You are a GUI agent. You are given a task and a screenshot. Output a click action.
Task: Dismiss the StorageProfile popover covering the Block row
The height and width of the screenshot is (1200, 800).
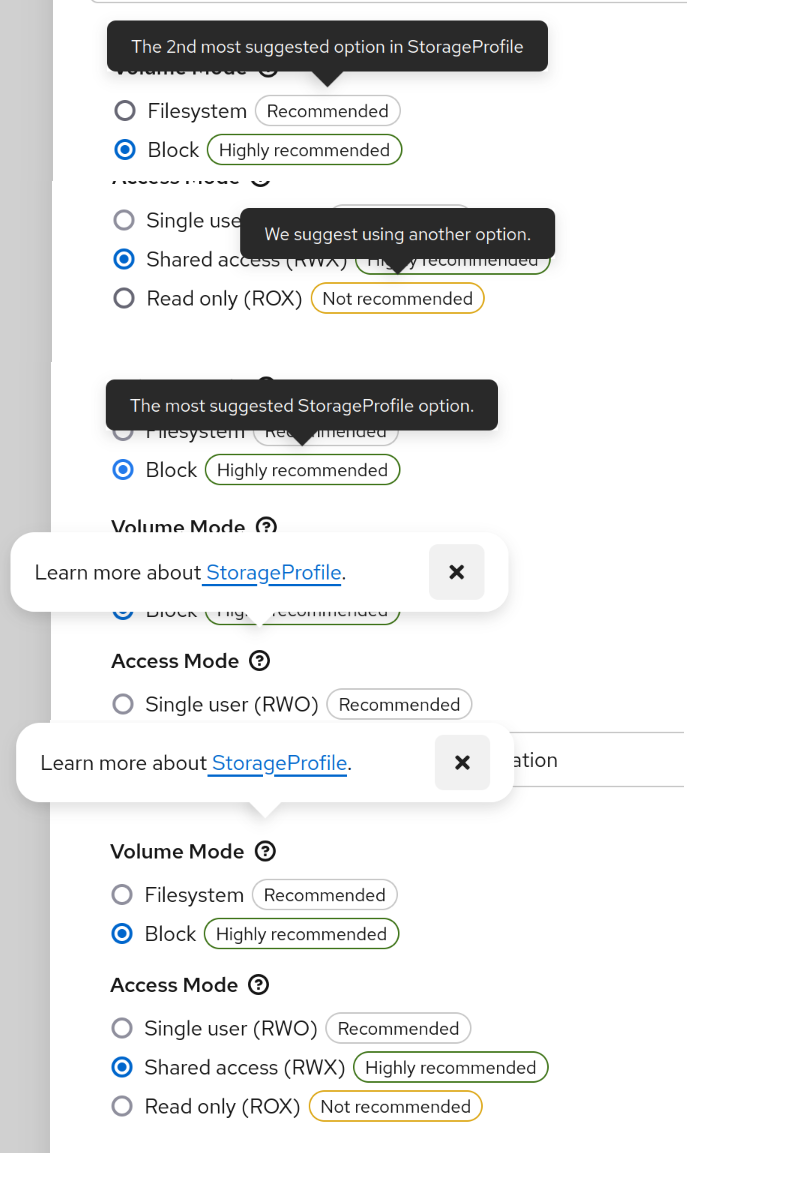(x=456, y=572)
